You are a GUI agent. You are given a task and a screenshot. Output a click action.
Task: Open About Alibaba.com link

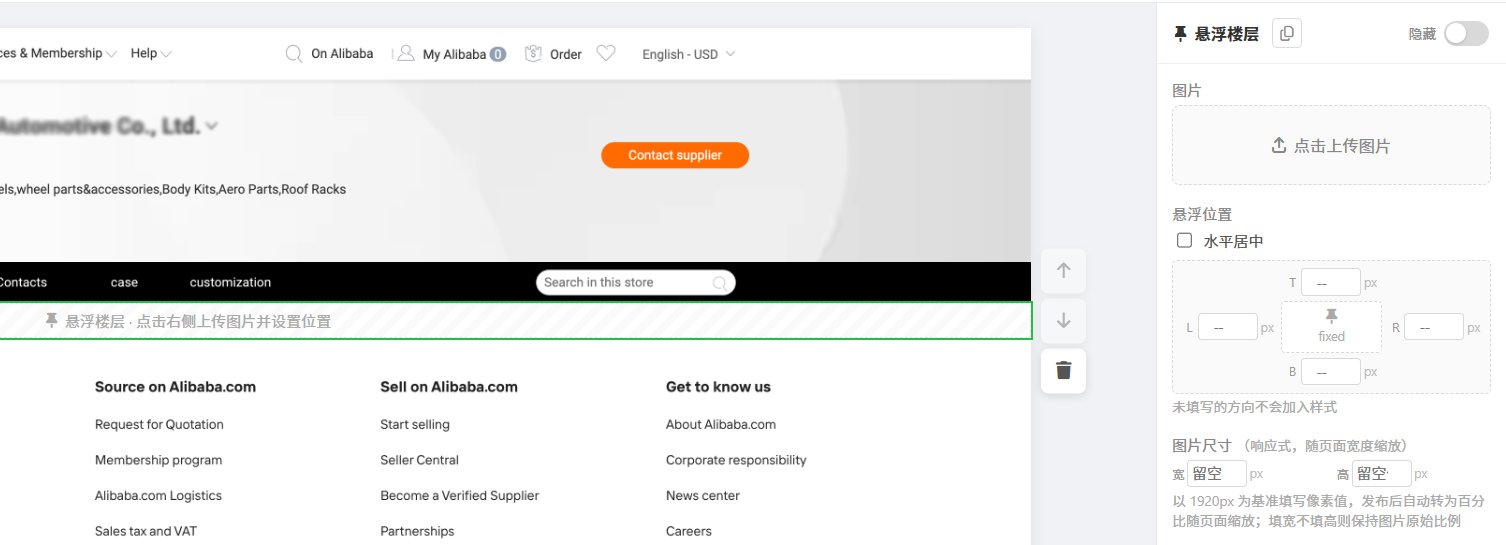click(x=721, y=424)
